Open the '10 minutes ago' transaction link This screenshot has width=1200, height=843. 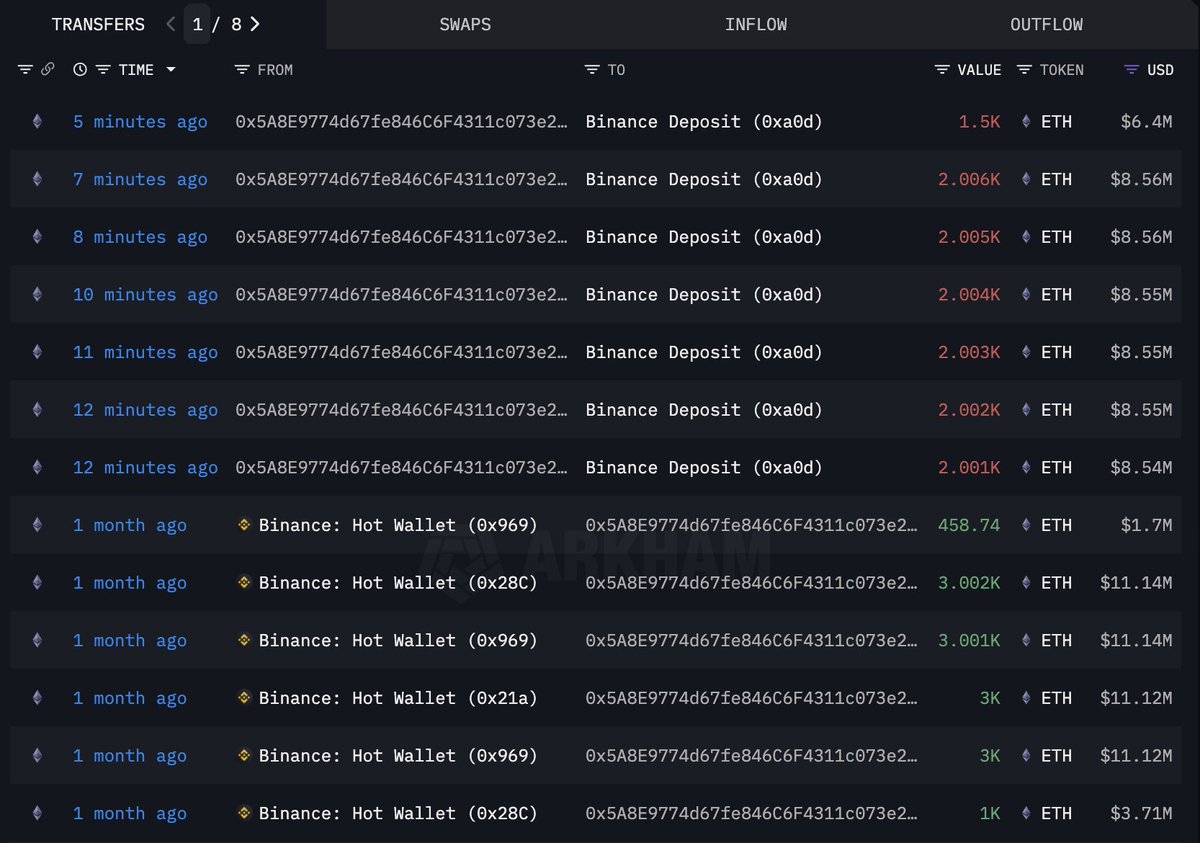[145, 295]
